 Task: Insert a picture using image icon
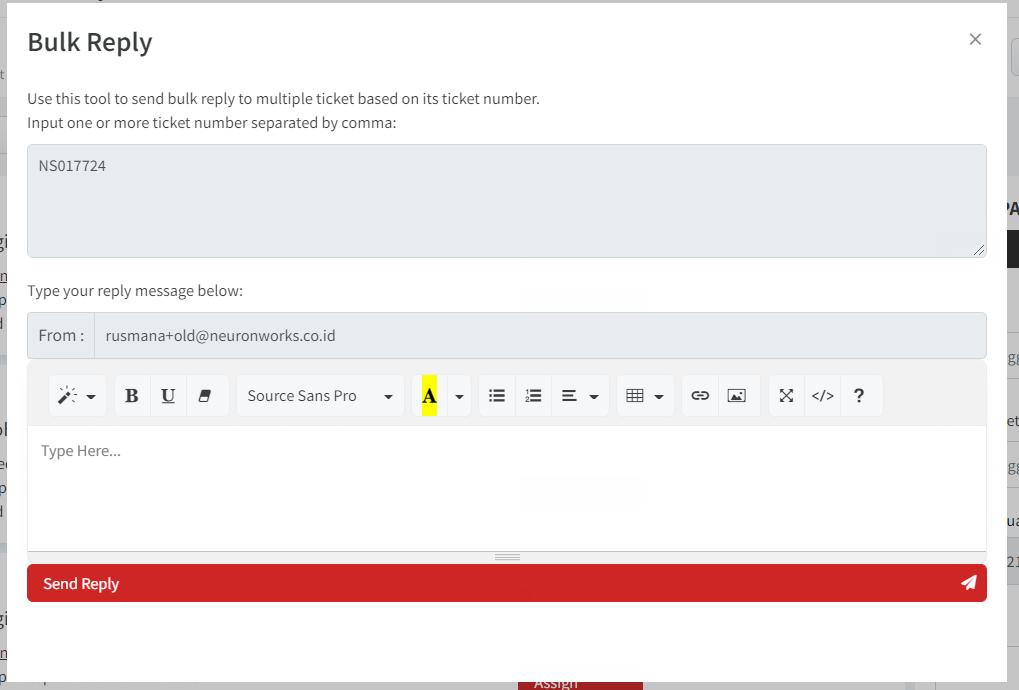(x=737, y=396)
